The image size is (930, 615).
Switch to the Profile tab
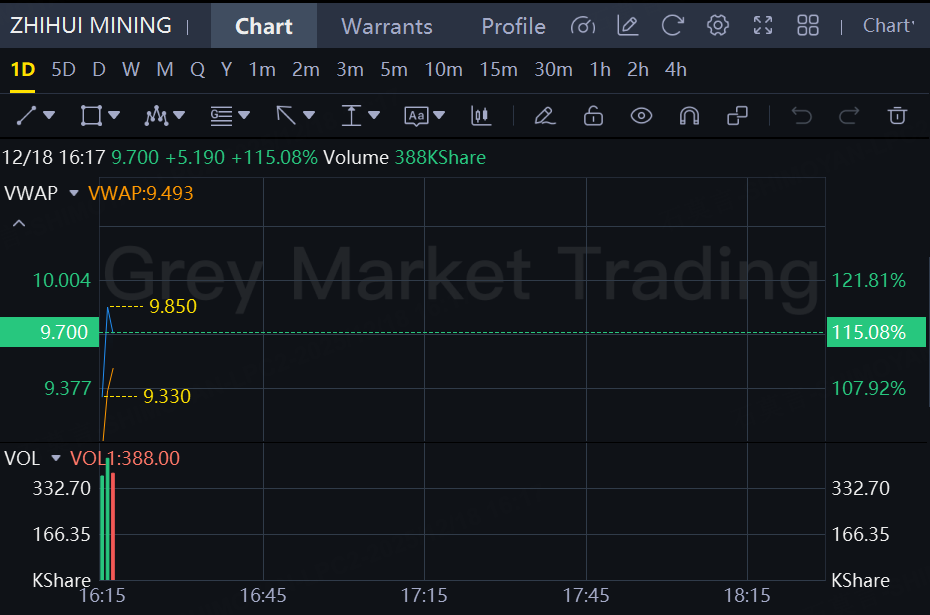[x=513, y=26]
